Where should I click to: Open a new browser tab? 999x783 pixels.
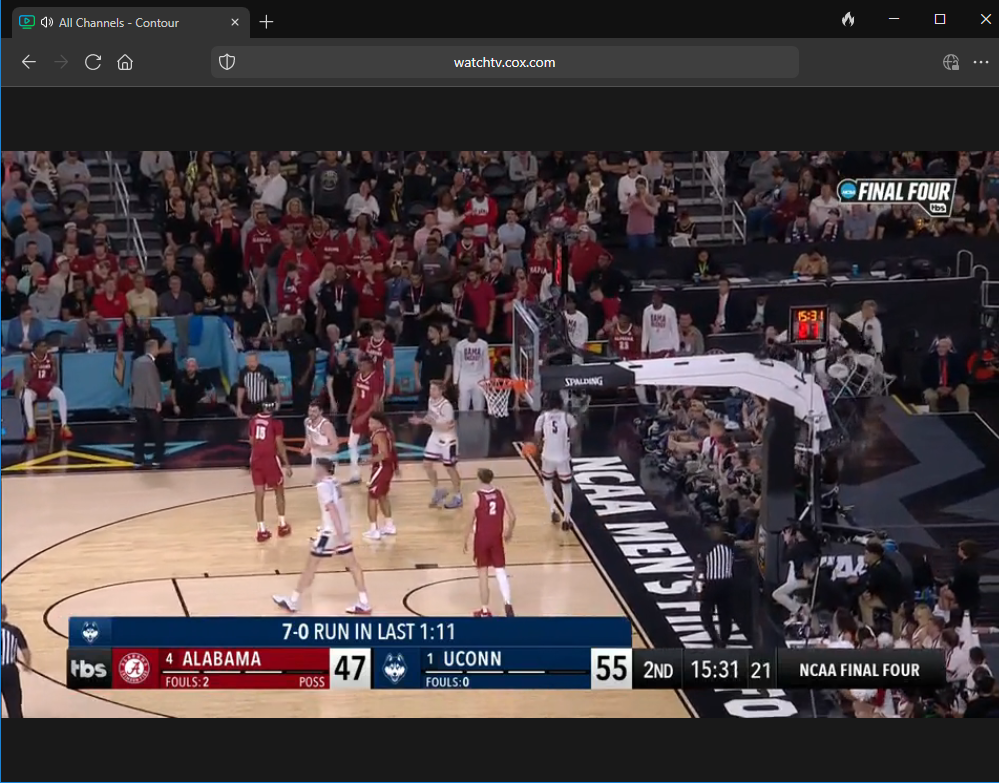tap(266, 22)
